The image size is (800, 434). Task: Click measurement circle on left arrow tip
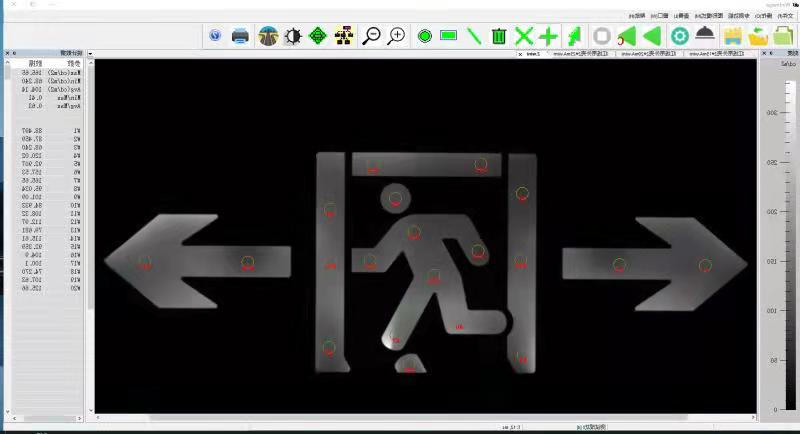click(x=145, y=264)
